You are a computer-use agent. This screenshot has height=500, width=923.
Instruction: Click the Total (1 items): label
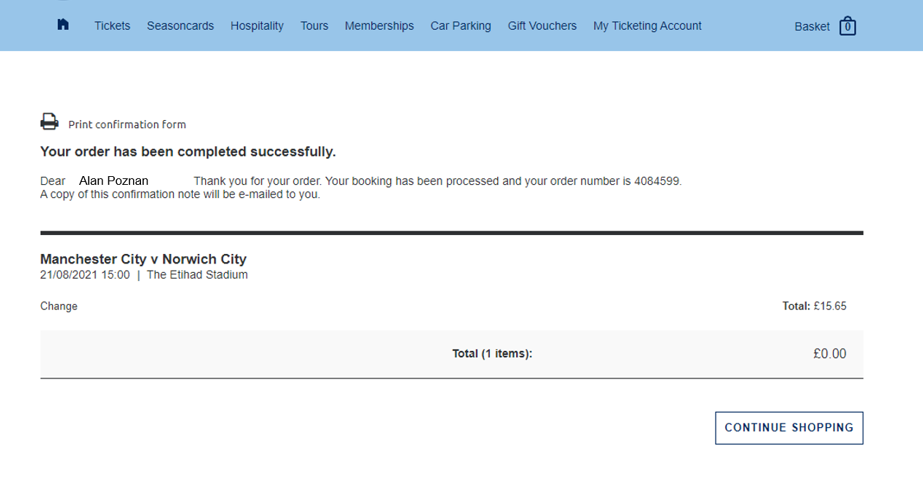[x=492, y=353]
